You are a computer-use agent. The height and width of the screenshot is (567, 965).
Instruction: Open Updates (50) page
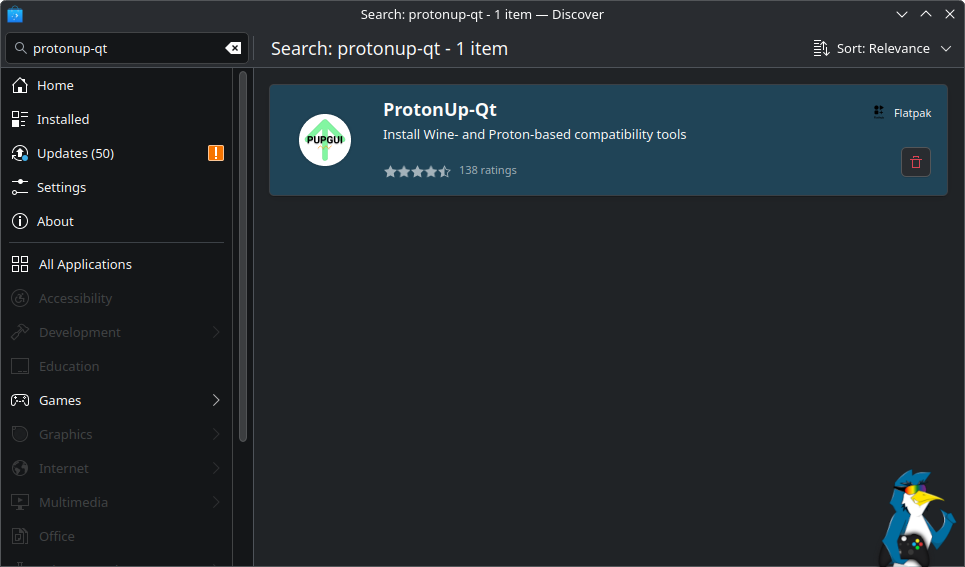75,153
